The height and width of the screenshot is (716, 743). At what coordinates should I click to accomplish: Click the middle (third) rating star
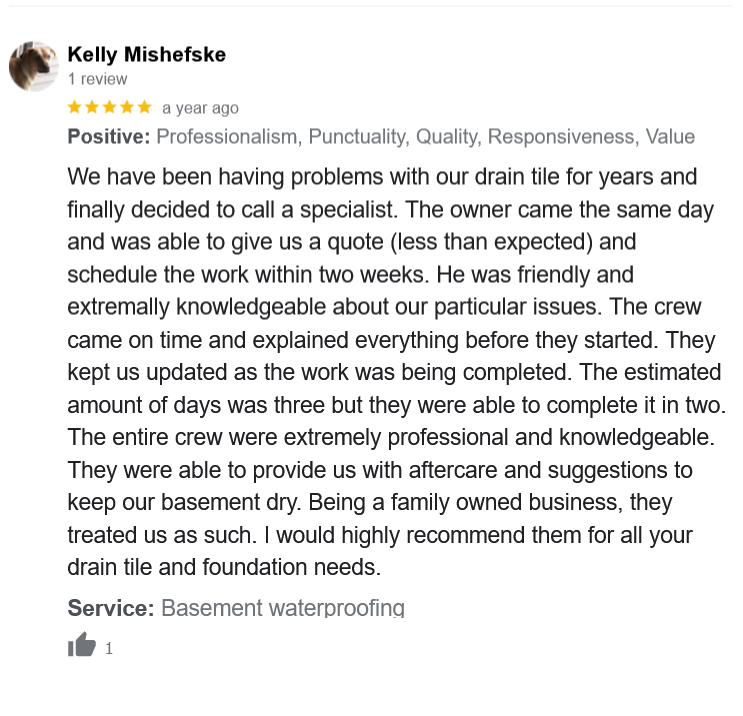pos(110,106)
